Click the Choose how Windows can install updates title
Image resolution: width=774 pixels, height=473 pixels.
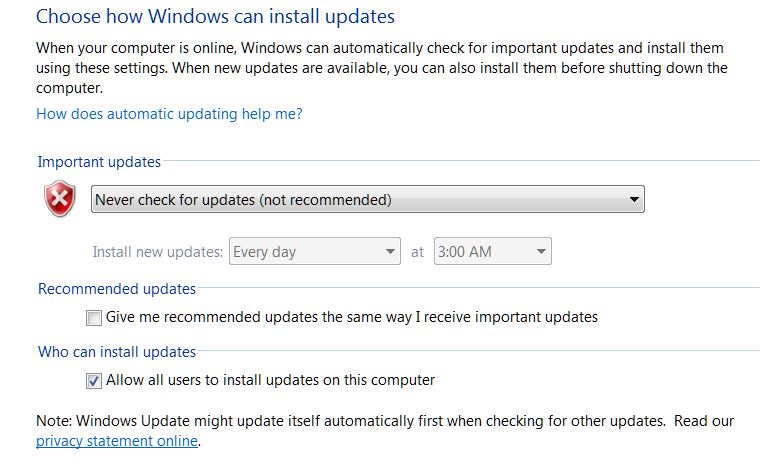pos(215,17)
